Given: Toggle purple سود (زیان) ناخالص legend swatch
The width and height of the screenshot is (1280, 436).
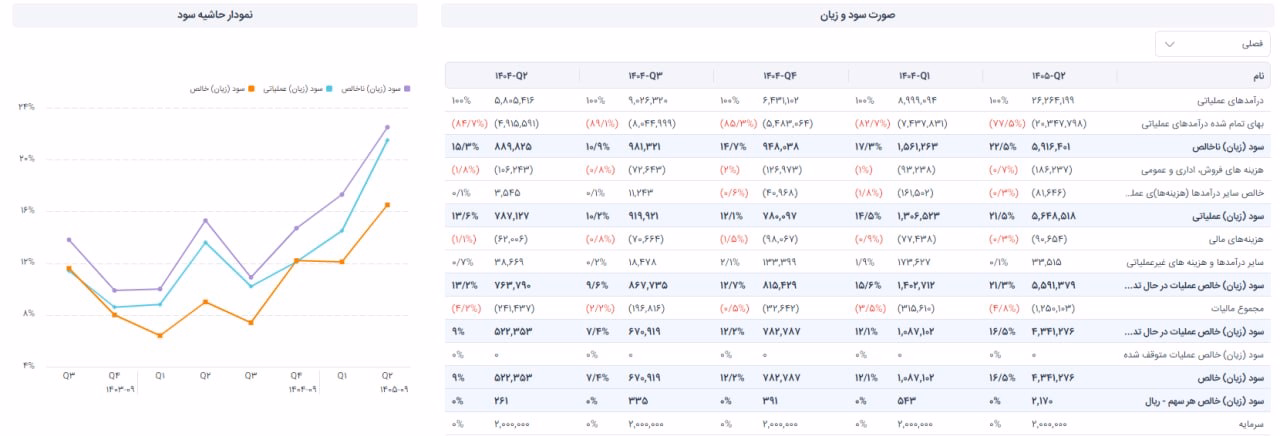Looking at the screenshot, I should tap(407, 89).
